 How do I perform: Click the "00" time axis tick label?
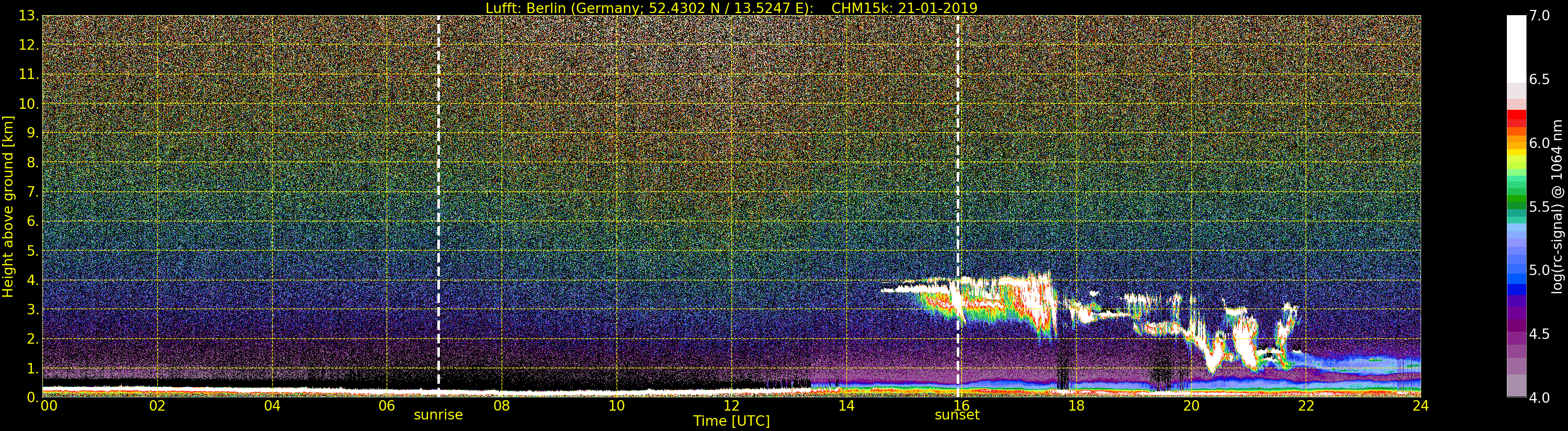coord(49,406)
